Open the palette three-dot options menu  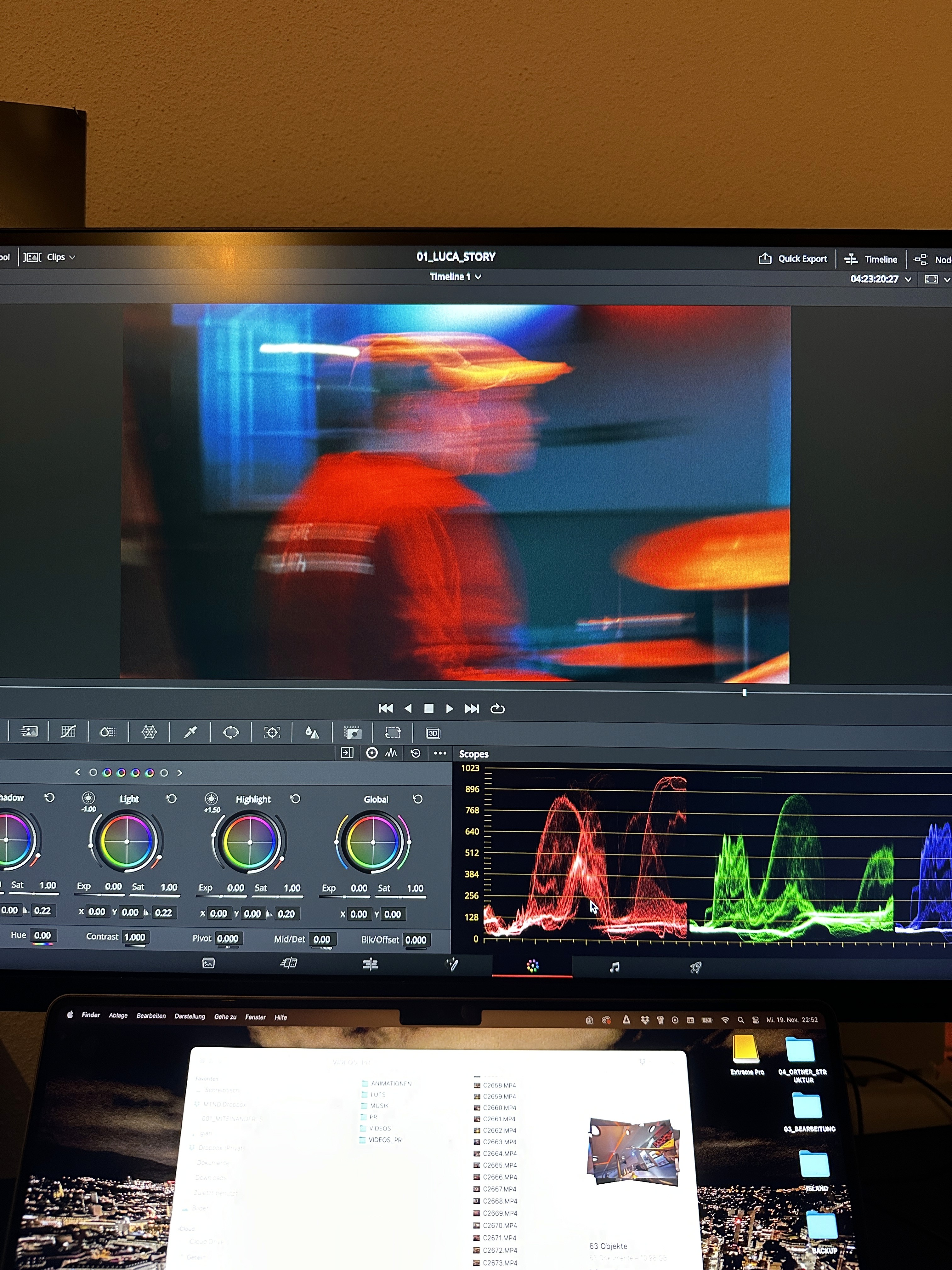tap(440, 753)
